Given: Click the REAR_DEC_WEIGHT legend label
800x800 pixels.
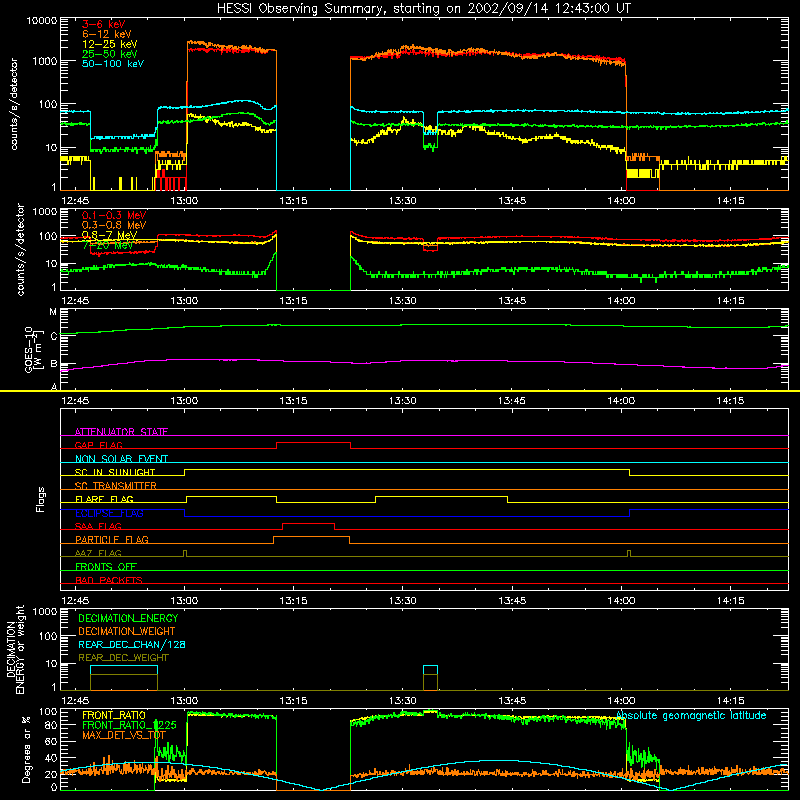Looking at the screenshot, I should [x=123, y=658].
